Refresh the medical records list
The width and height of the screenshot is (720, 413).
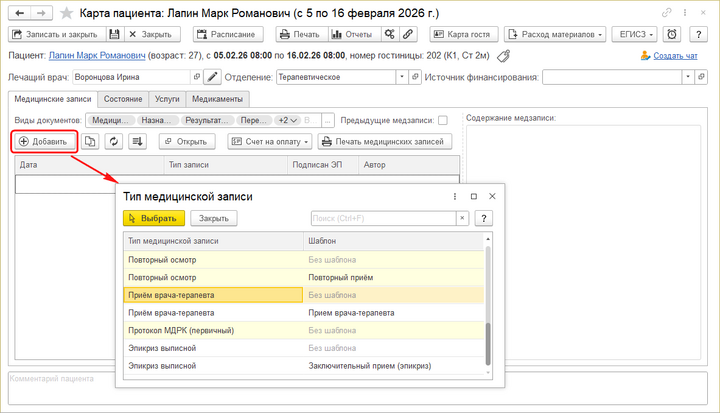[x=113, y=141]
